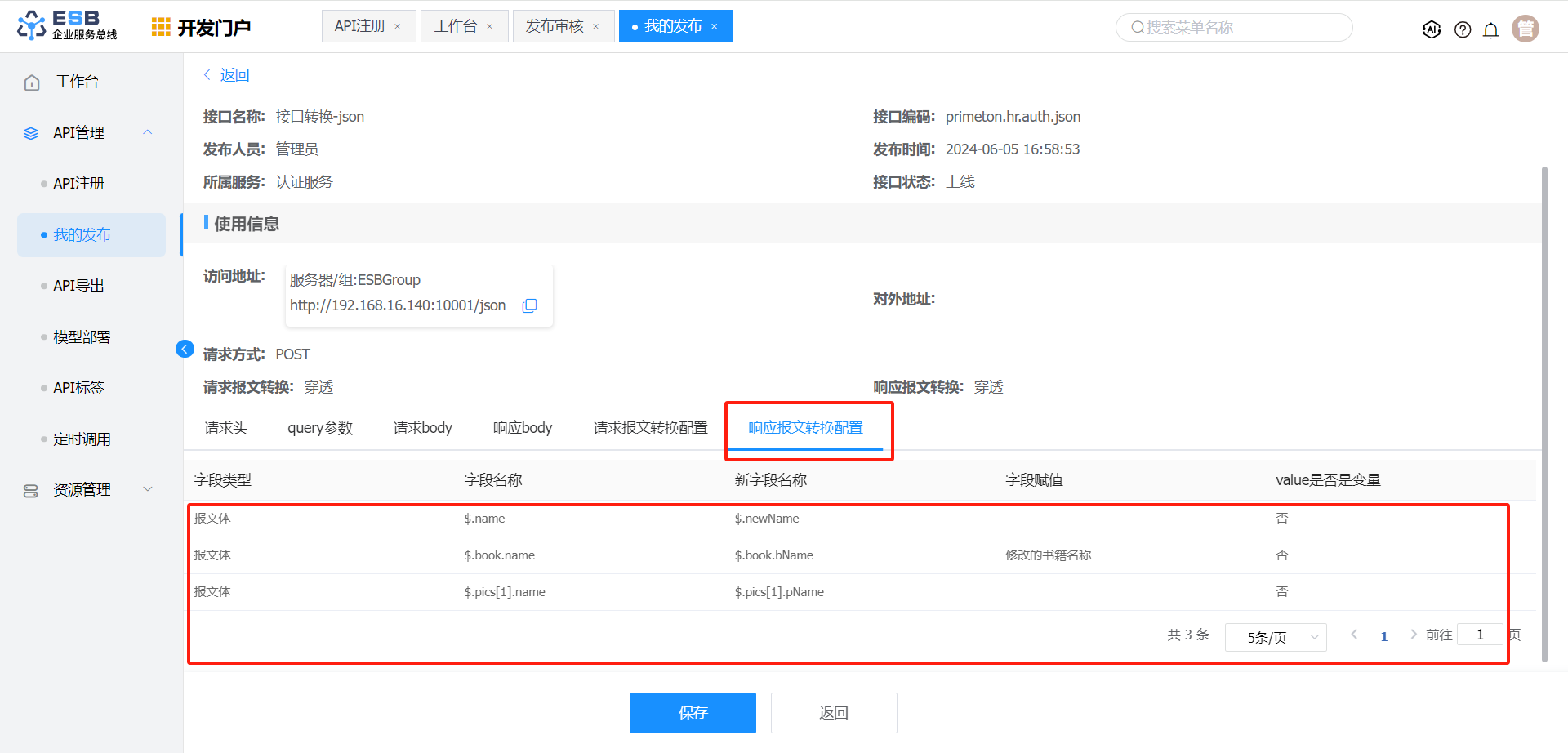Image resolution: width=1568 pixels, height=753 pixels.
Task: Expand the 资源管理 menu group
Action: pos(148,489)
